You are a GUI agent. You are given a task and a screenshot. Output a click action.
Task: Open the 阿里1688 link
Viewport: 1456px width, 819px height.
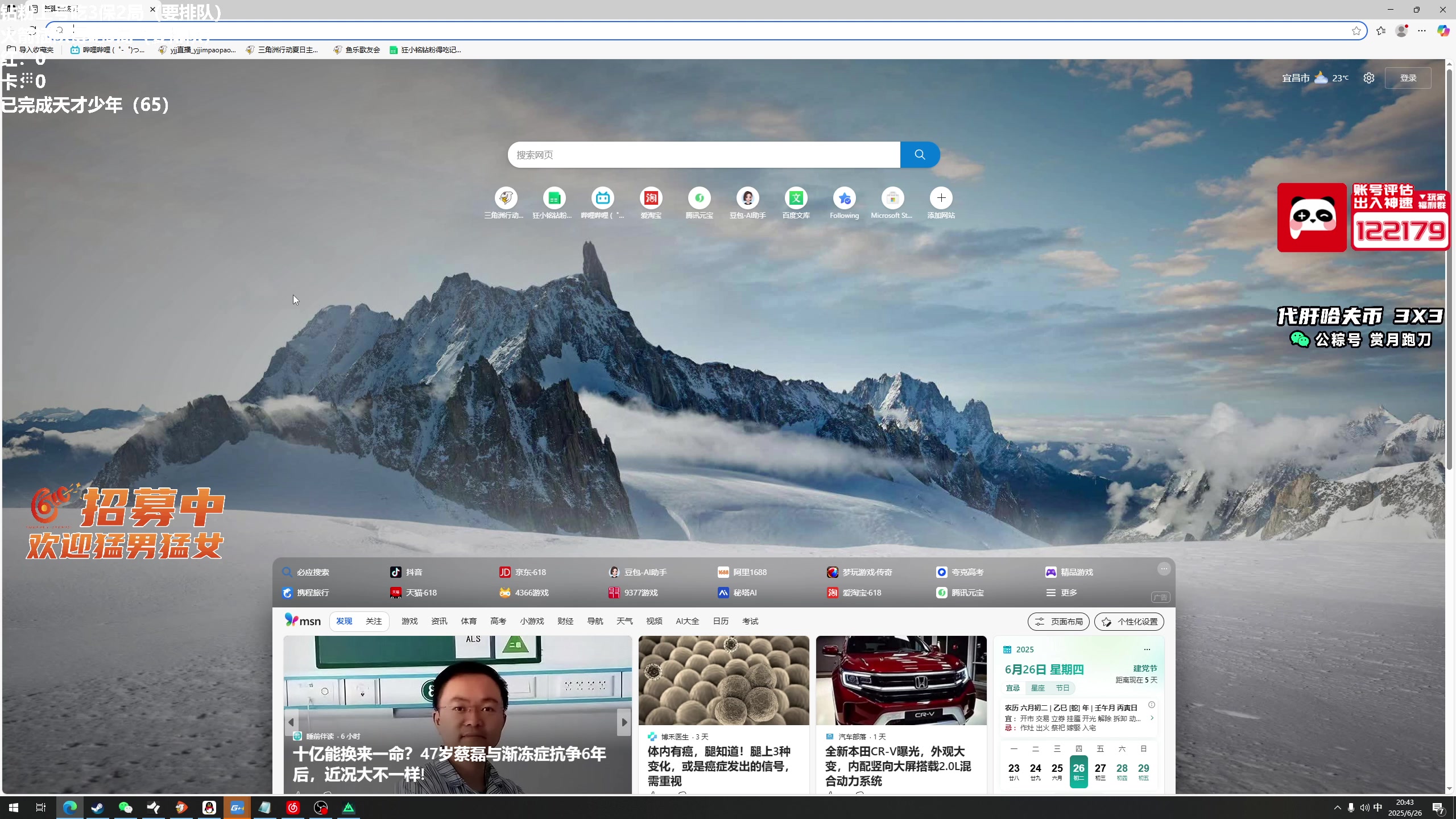(x=742, y=572)
